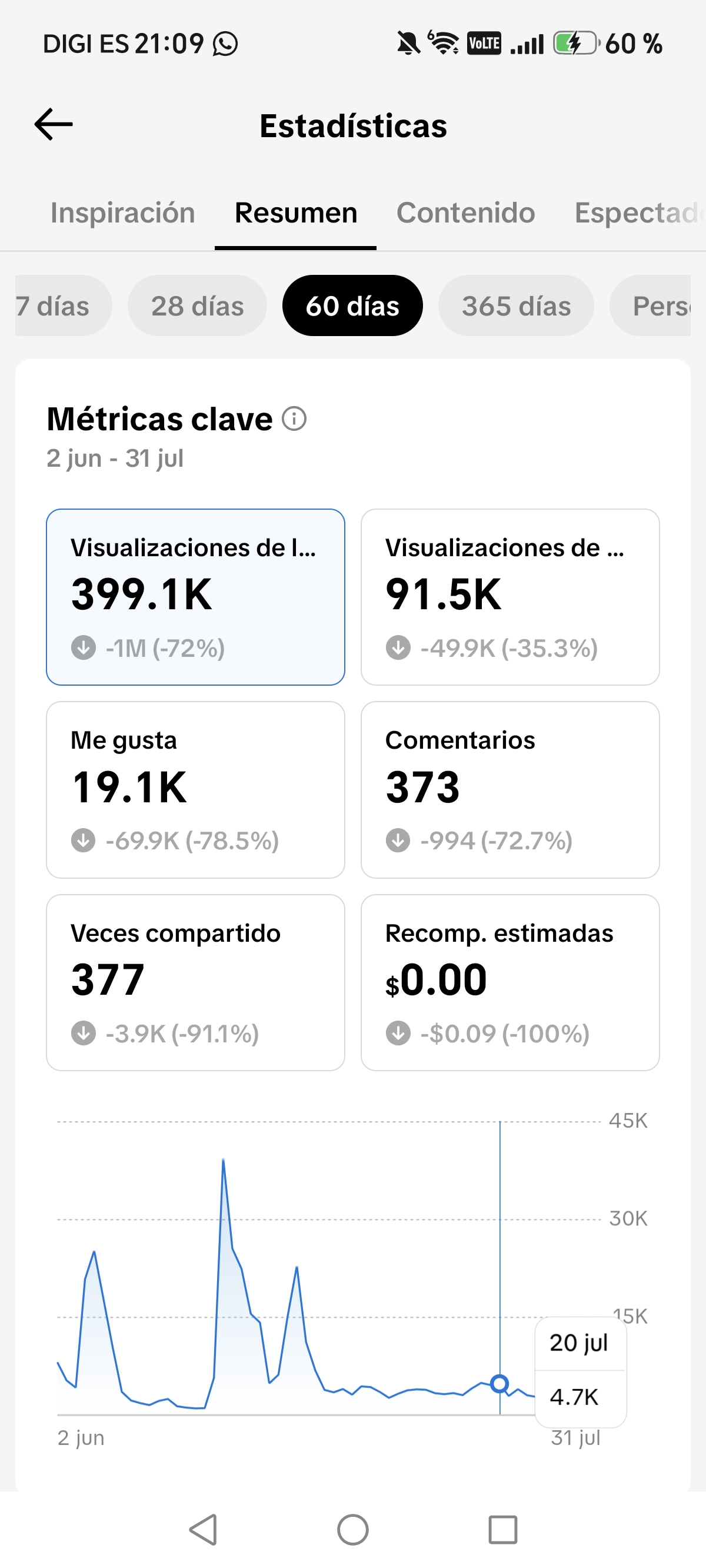Select the 28 días range chip
Image resolution: width=706 pixels, height=1568 pixels.
tap(197, 305)
